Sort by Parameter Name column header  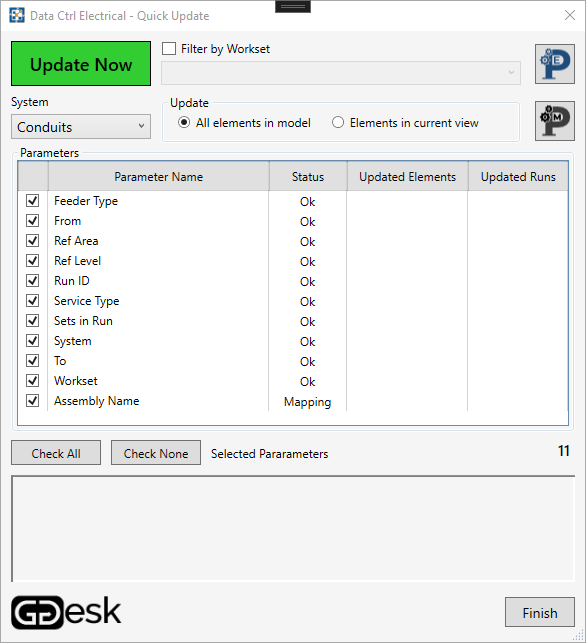159,177
